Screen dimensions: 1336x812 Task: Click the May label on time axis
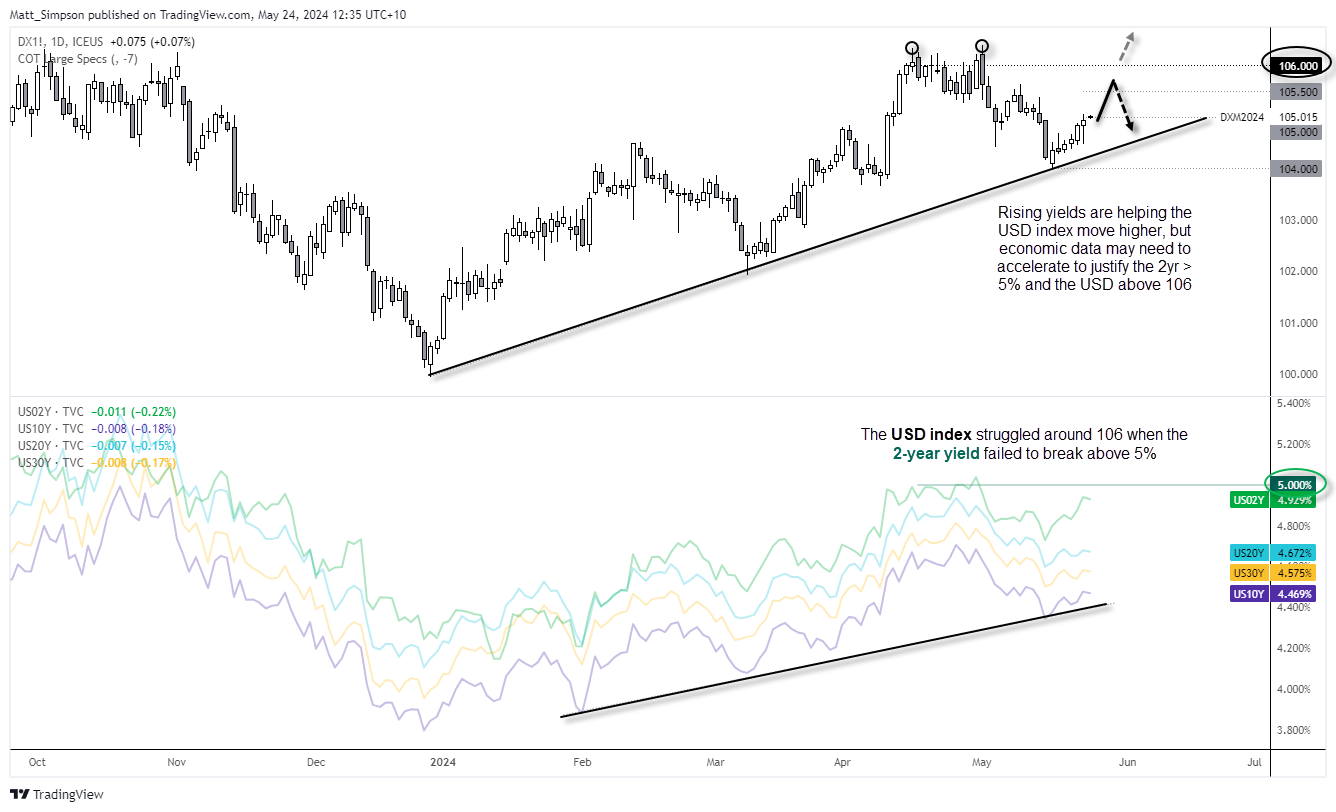[981, 762]
